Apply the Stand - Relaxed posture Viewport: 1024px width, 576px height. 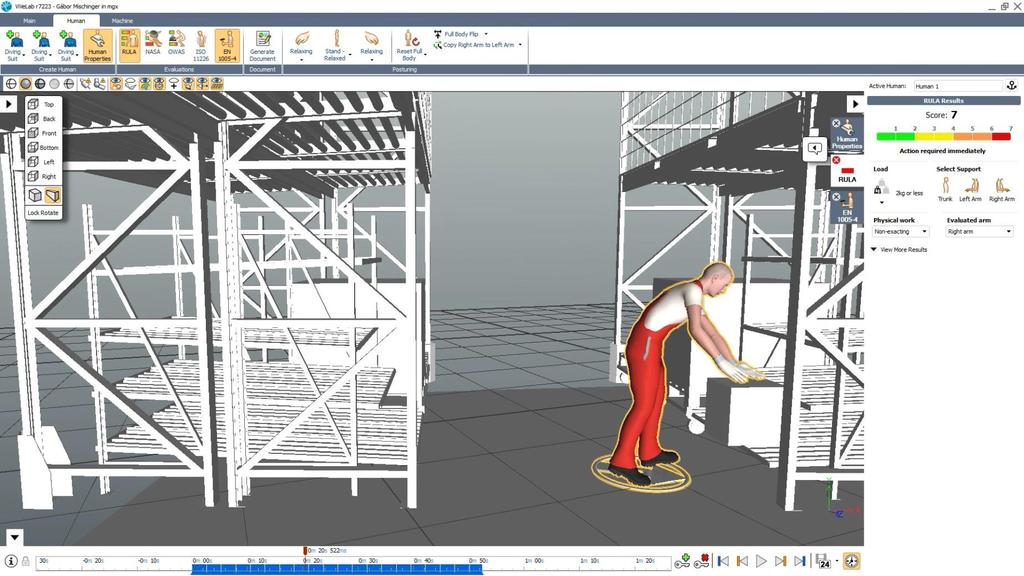335,46
